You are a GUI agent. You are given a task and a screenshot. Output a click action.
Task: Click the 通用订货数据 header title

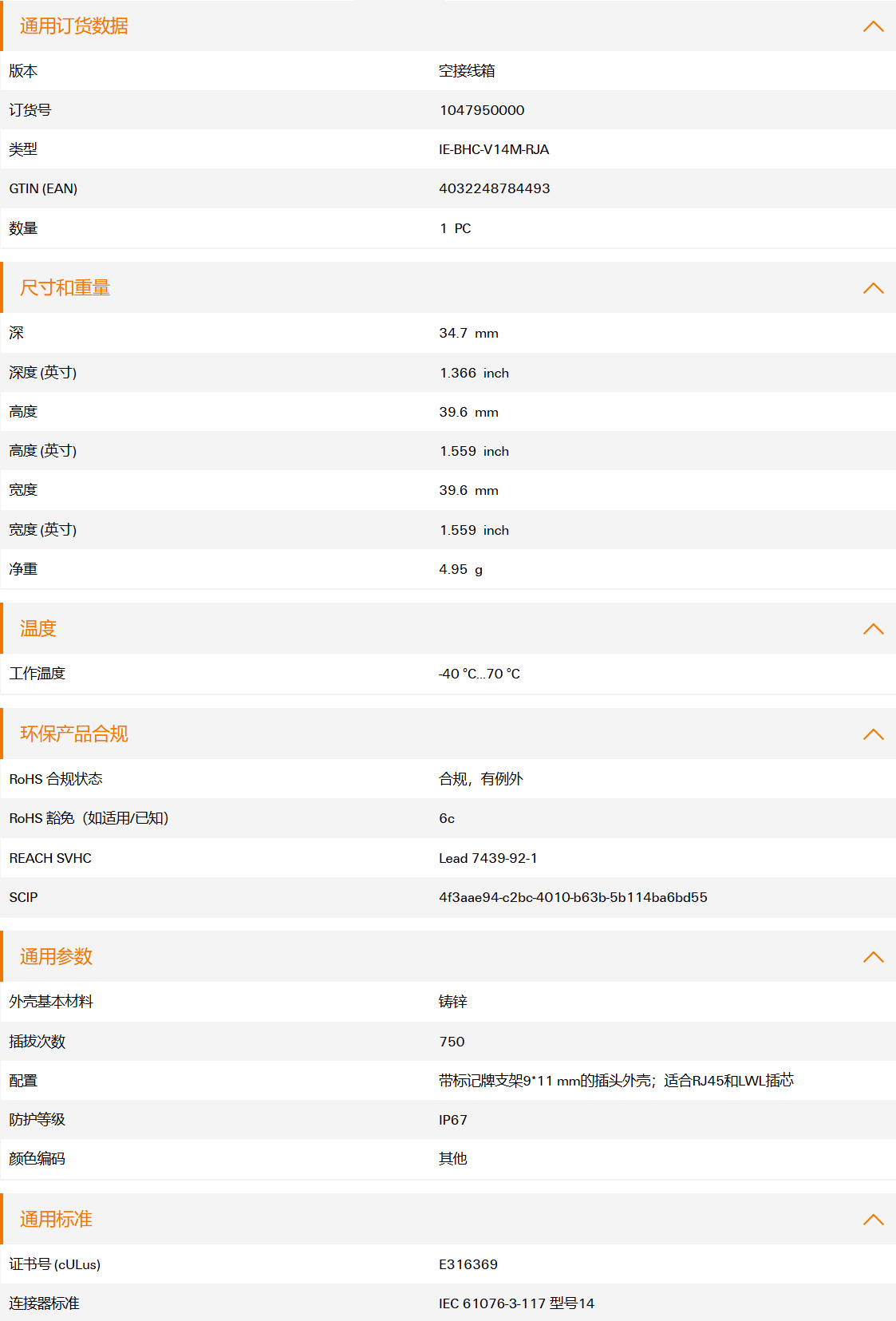click(x=74, y=26)
